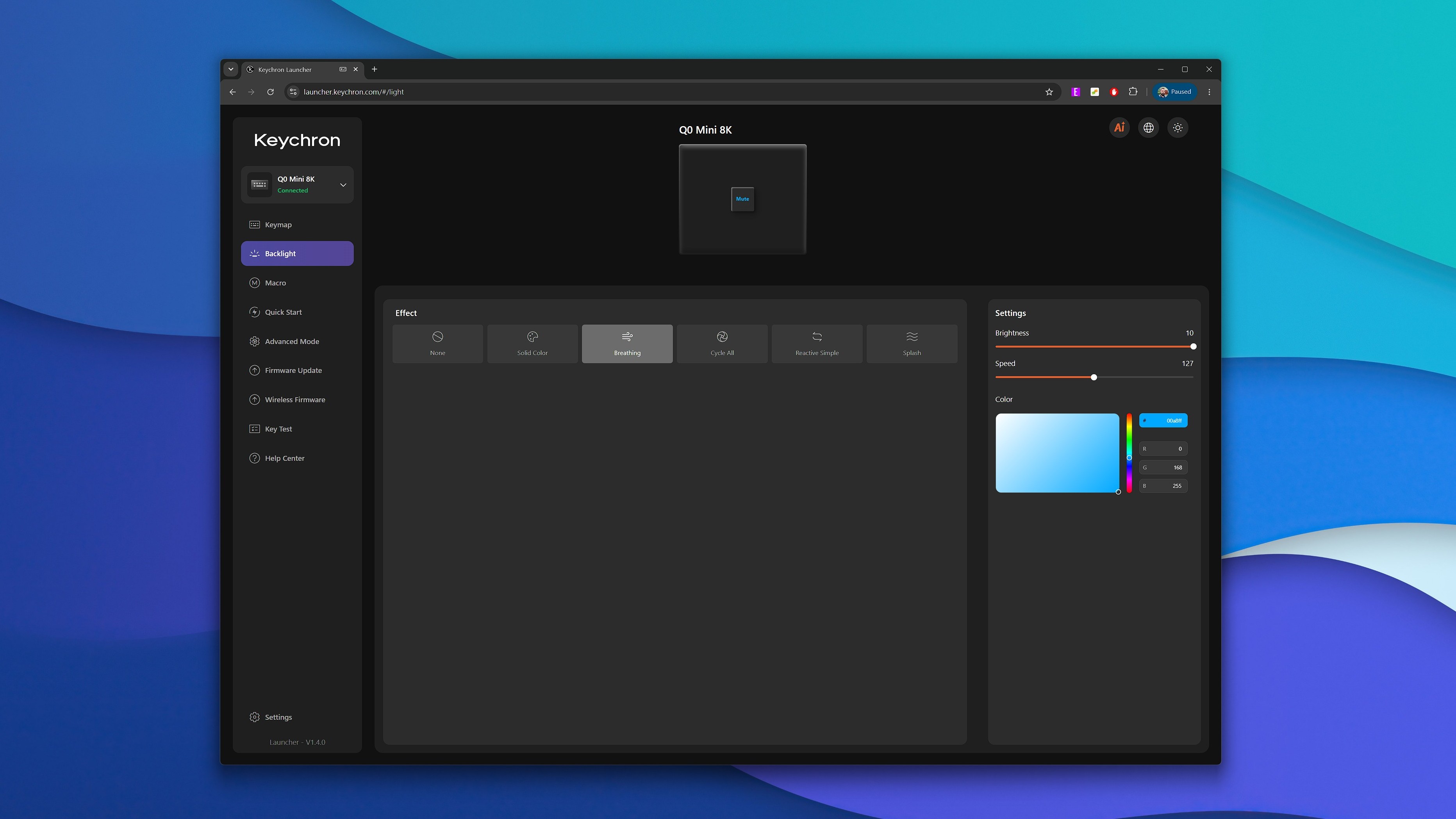This screenshot has height=819, width=1456.
Task: Click the Speed slider handle
Action: click(1094, 377)
